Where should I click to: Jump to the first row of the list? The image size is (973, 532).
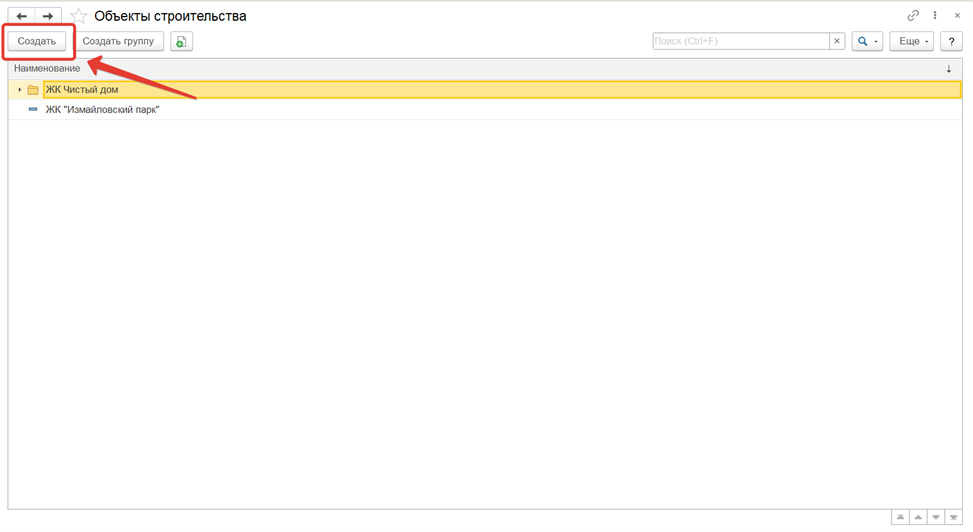(900, 517)
